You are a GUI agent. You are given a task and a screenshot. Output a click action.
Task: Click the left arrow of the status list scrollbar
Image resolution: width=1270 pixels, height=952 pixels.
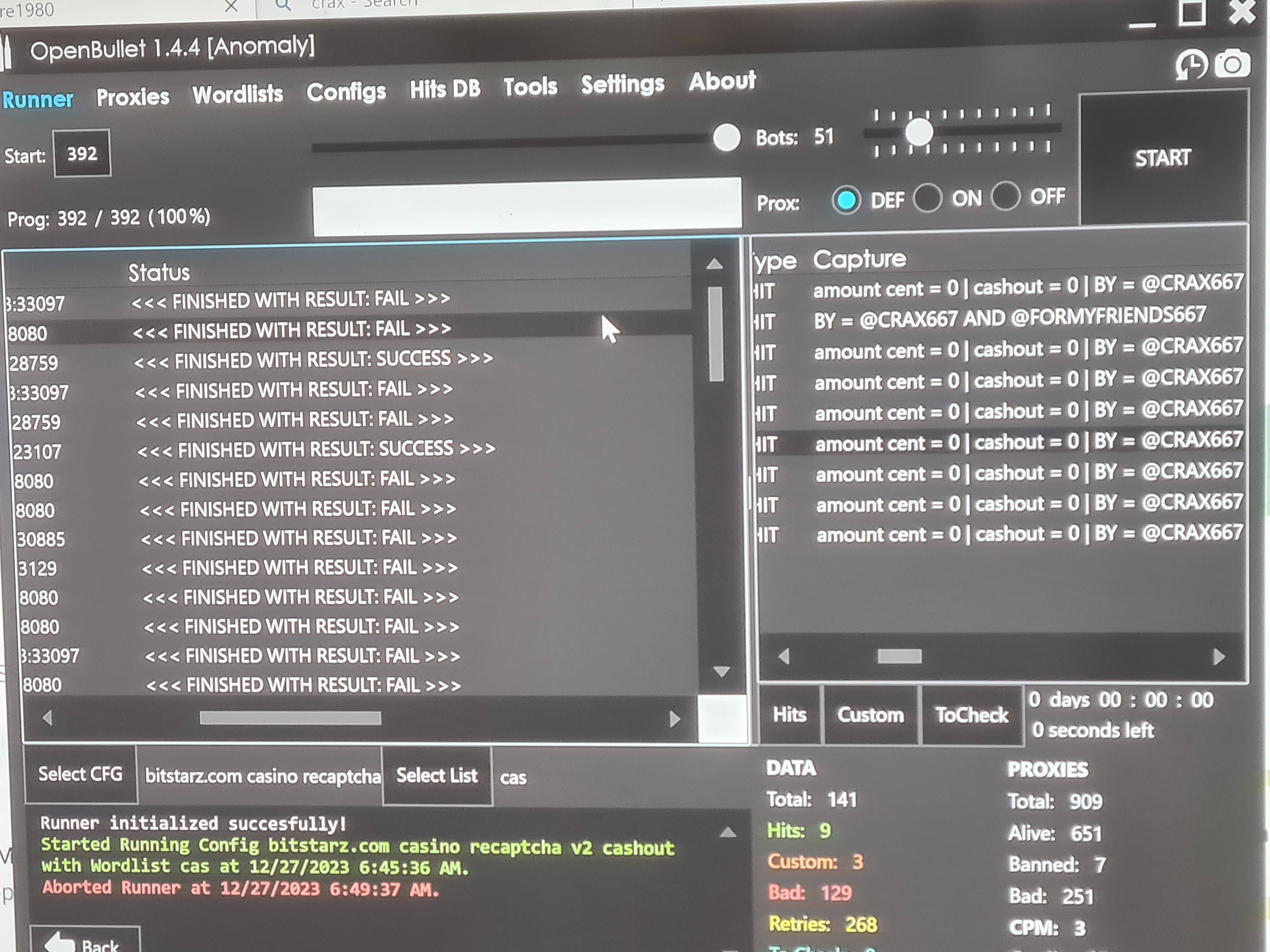48,718
